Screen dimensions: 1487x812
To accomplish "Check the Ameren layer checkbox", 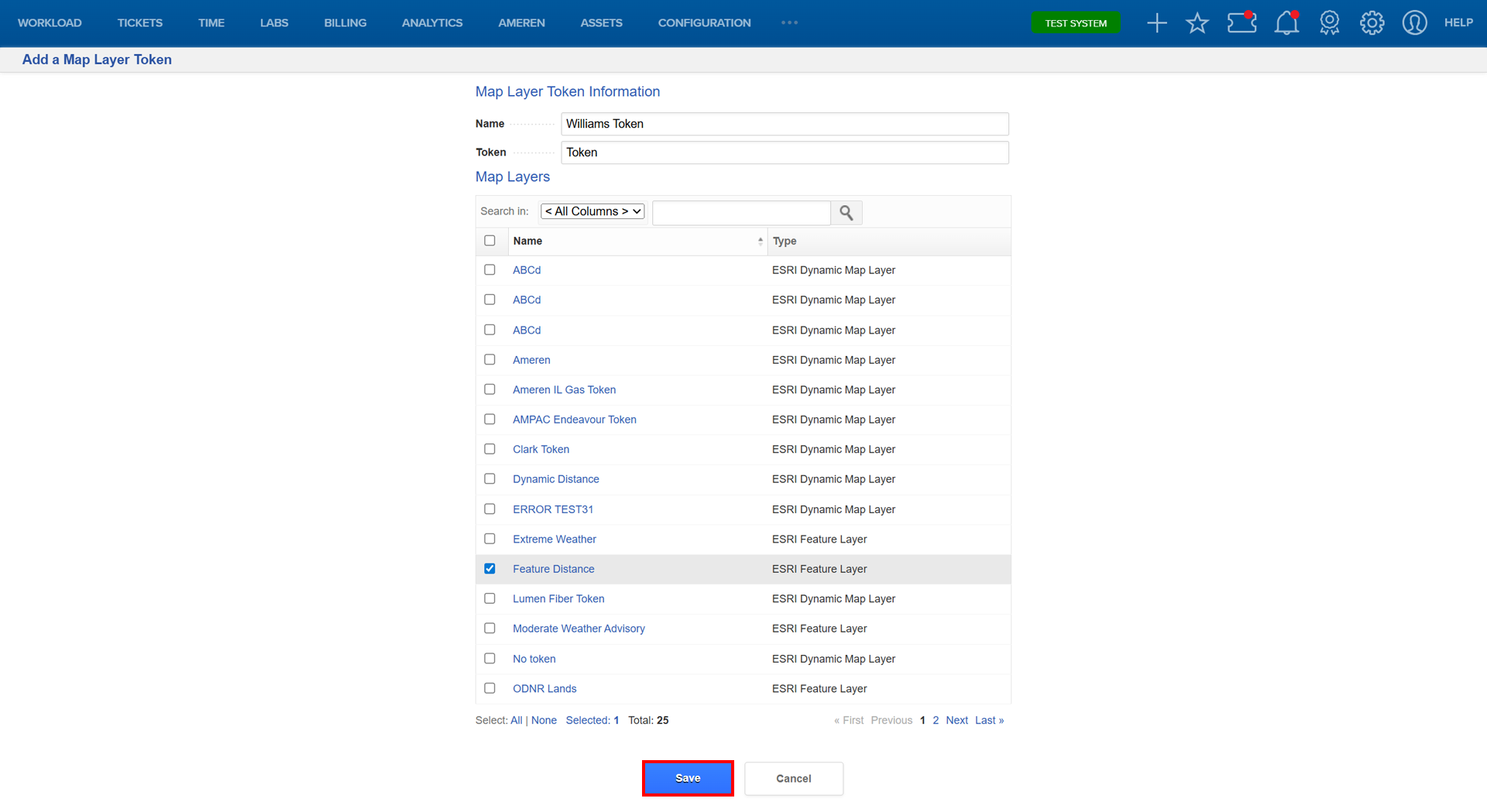I will pos(489,360).
